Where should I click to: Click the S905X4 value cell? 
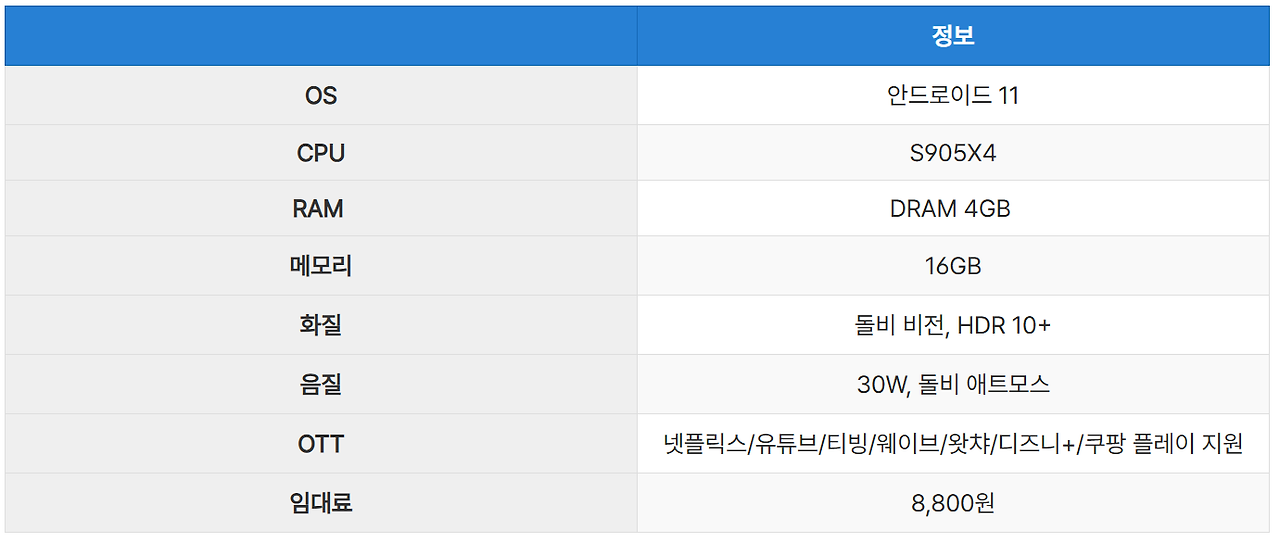point(954,153)
